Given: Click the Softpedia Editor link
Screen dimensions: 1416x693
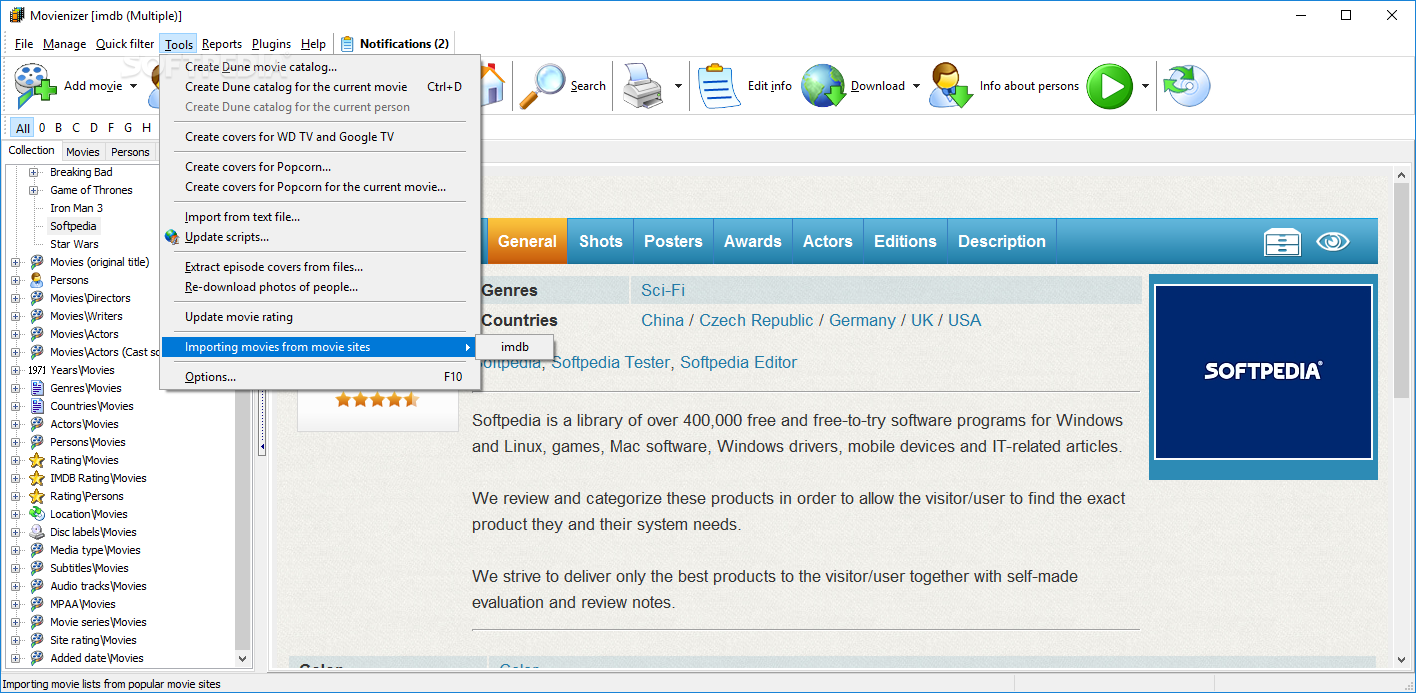Looking at the screenshot, I should pos(739,362).
